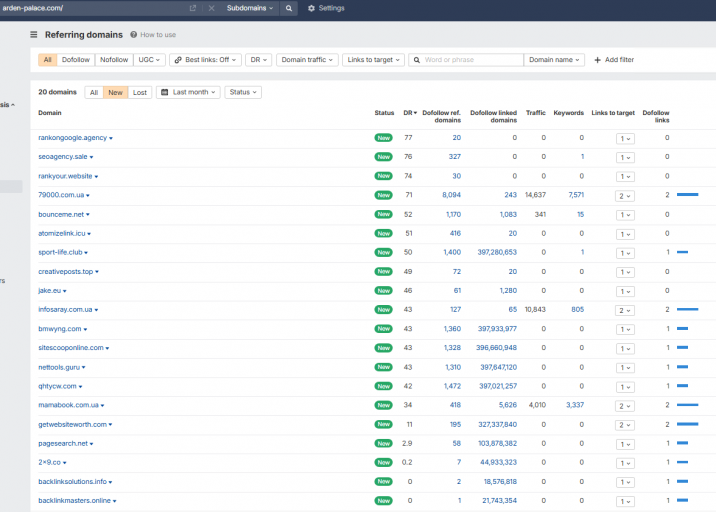Select the New domains tab
The height and width of the screenshot is (512, 716).
[116, 92]
